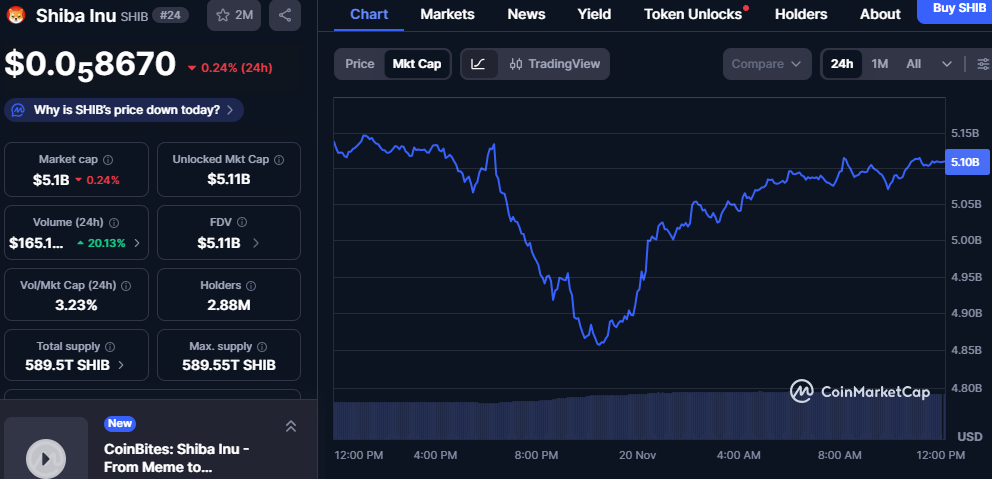Screen dimensions: 992x479
Task: Click info icon next to Market cap
Action: 108,160
